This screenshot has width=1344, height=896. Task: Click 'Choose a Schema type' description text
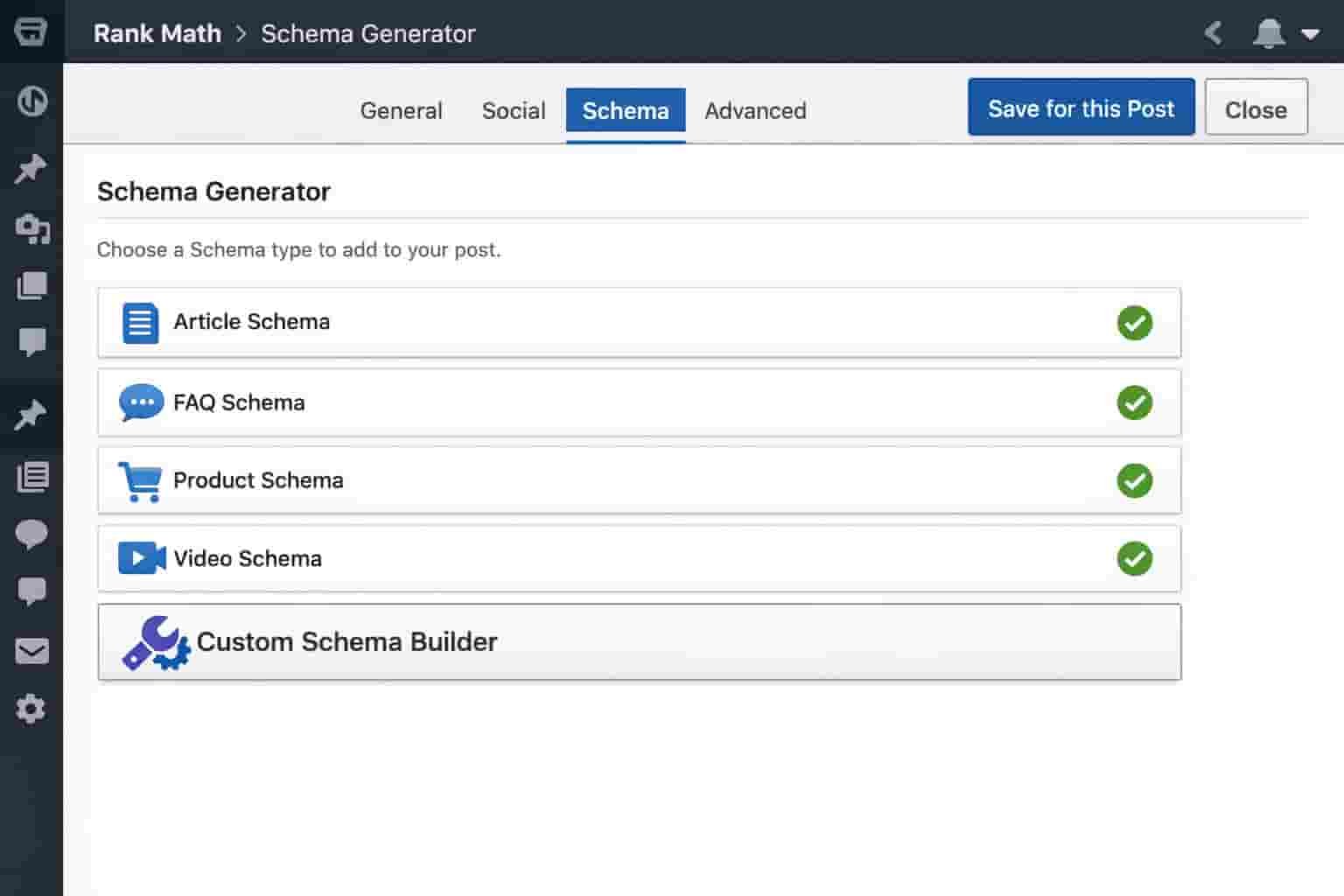click(x=299, y=250)
